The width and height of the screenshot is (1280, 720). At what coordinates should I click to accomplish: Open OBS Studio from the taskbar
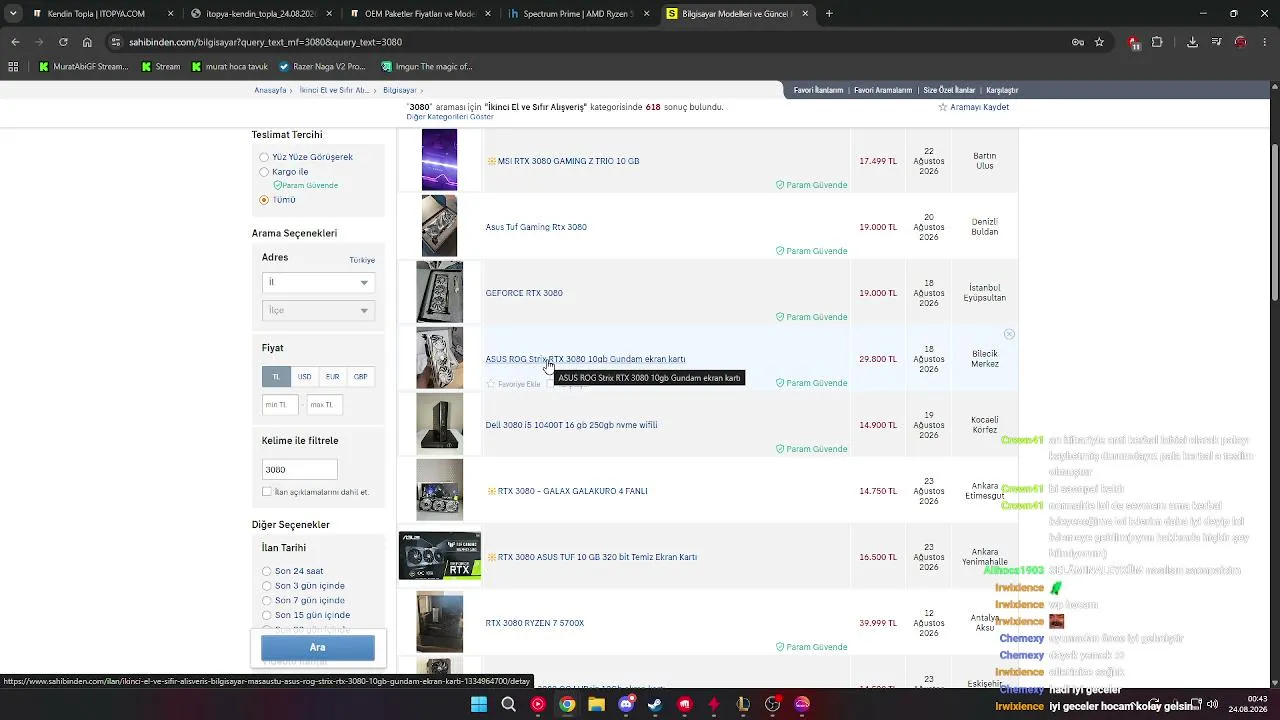point(772,704)
